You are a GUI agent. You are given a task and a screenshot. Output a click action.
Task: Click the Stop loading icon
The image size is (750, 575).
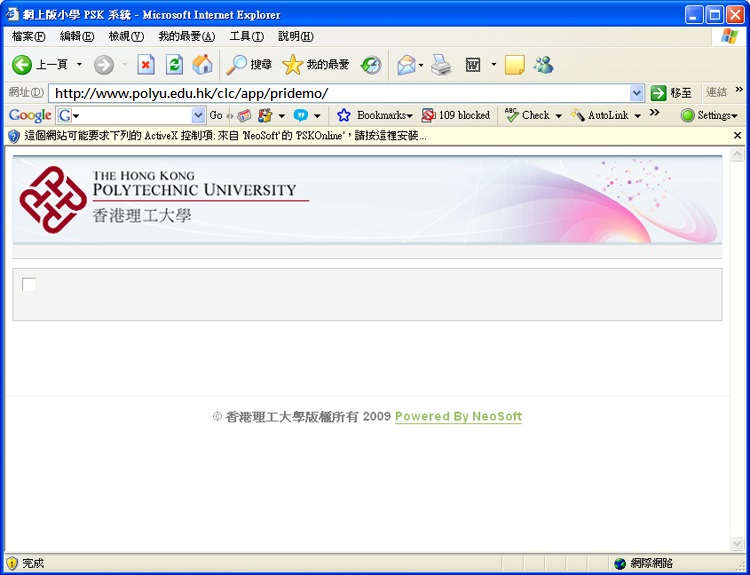click(146, 65)
